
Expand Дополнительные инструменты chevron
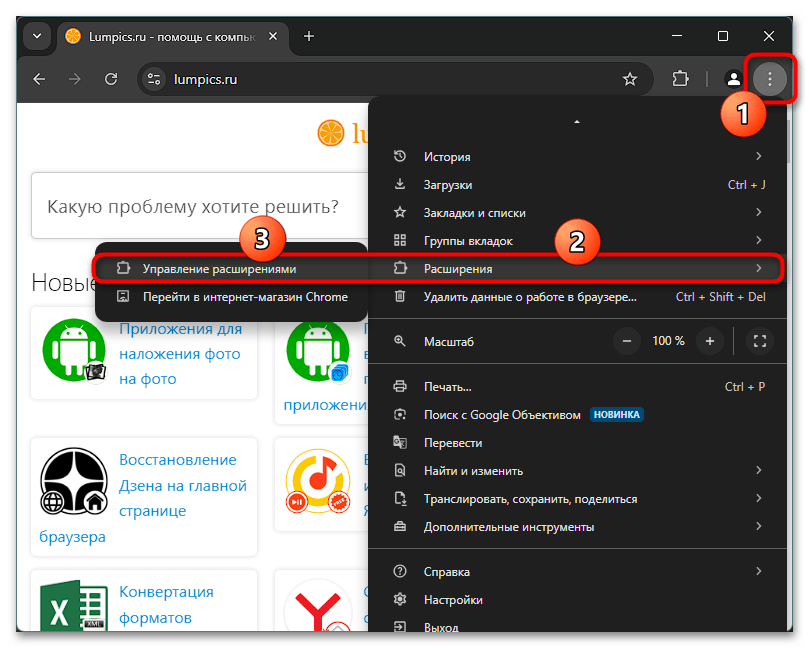(758, 526)
